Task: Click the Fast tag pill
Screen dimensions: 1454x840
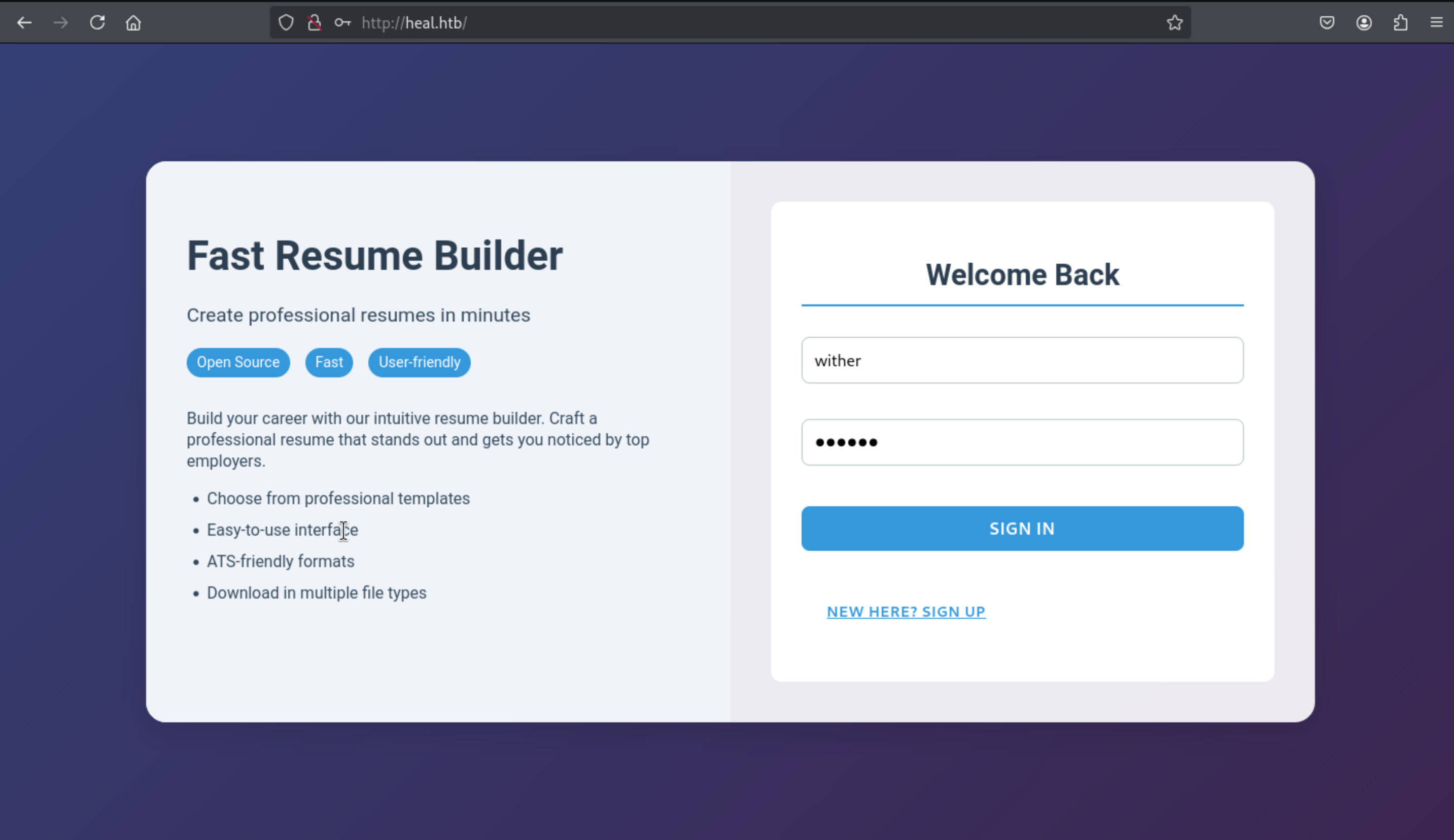Action: pos(329,362)
